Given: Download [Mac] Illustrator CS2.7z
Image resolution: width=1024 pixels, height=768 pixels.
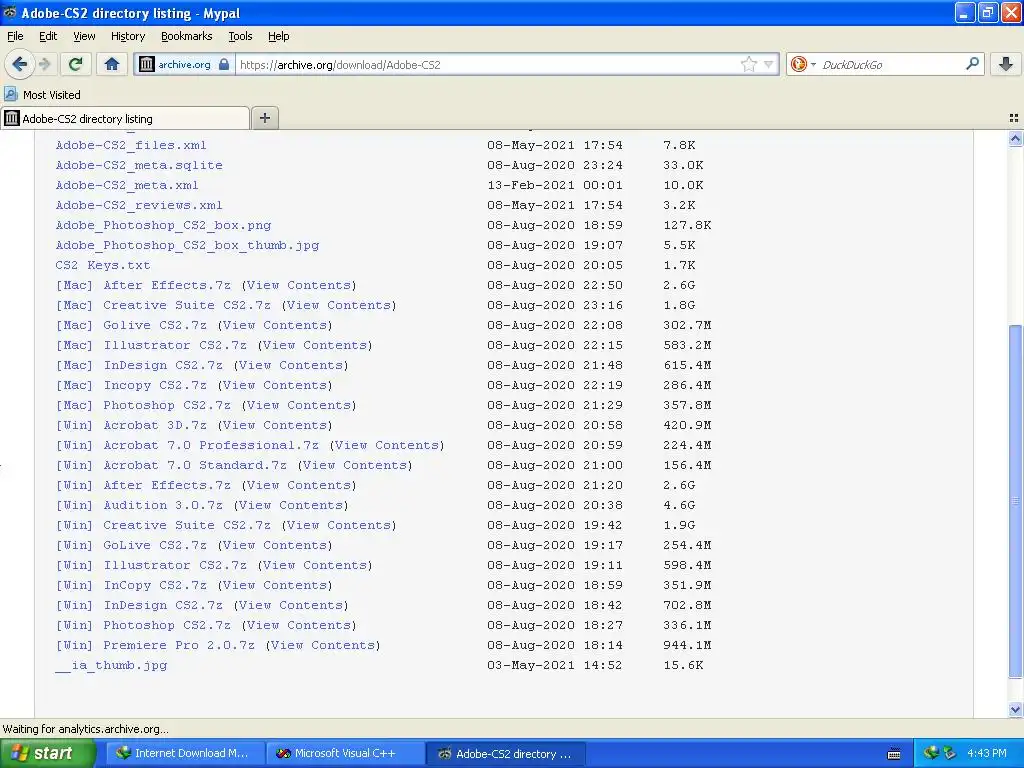Looking at the screenshot, I should [151, 345].
